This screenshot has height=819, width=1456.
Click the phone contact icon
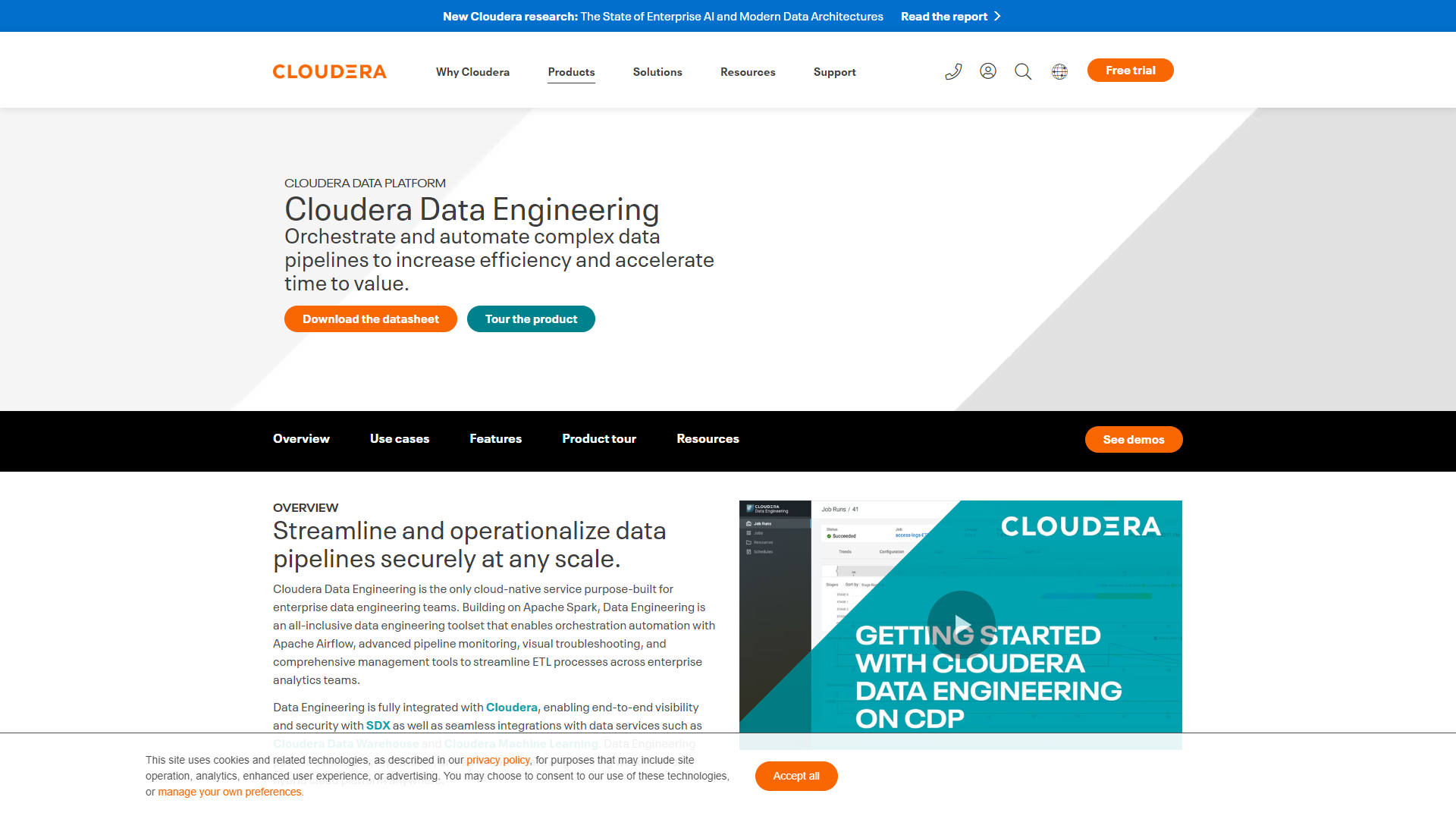coord(953,70)
